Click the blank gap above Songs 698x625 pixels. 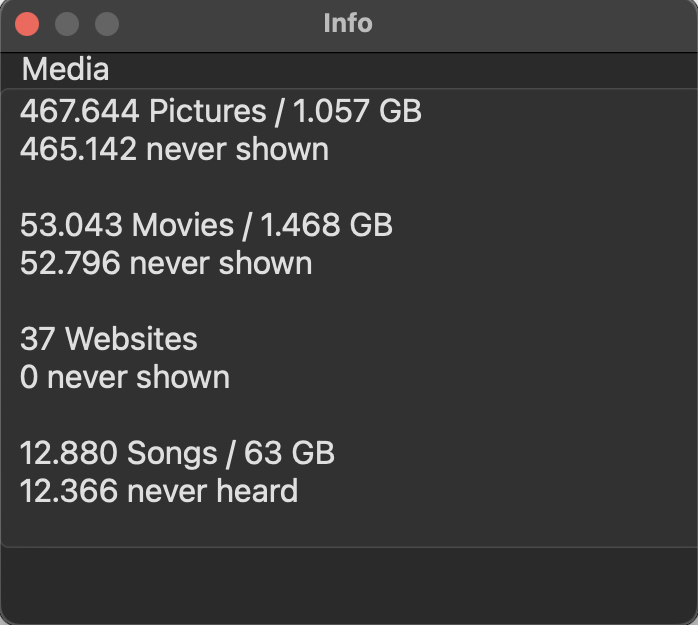(349, 415)
